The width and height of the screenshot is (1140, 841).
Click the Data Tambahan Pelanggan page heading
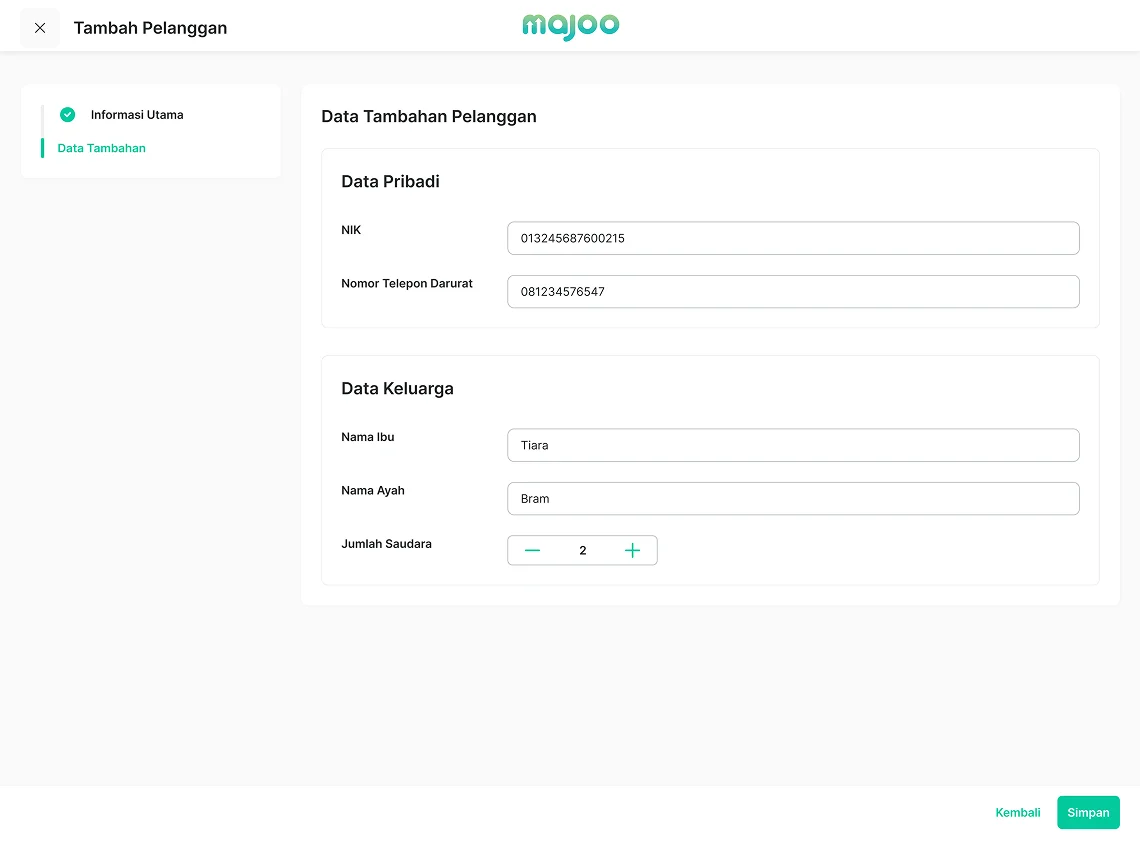click(428, 117)
